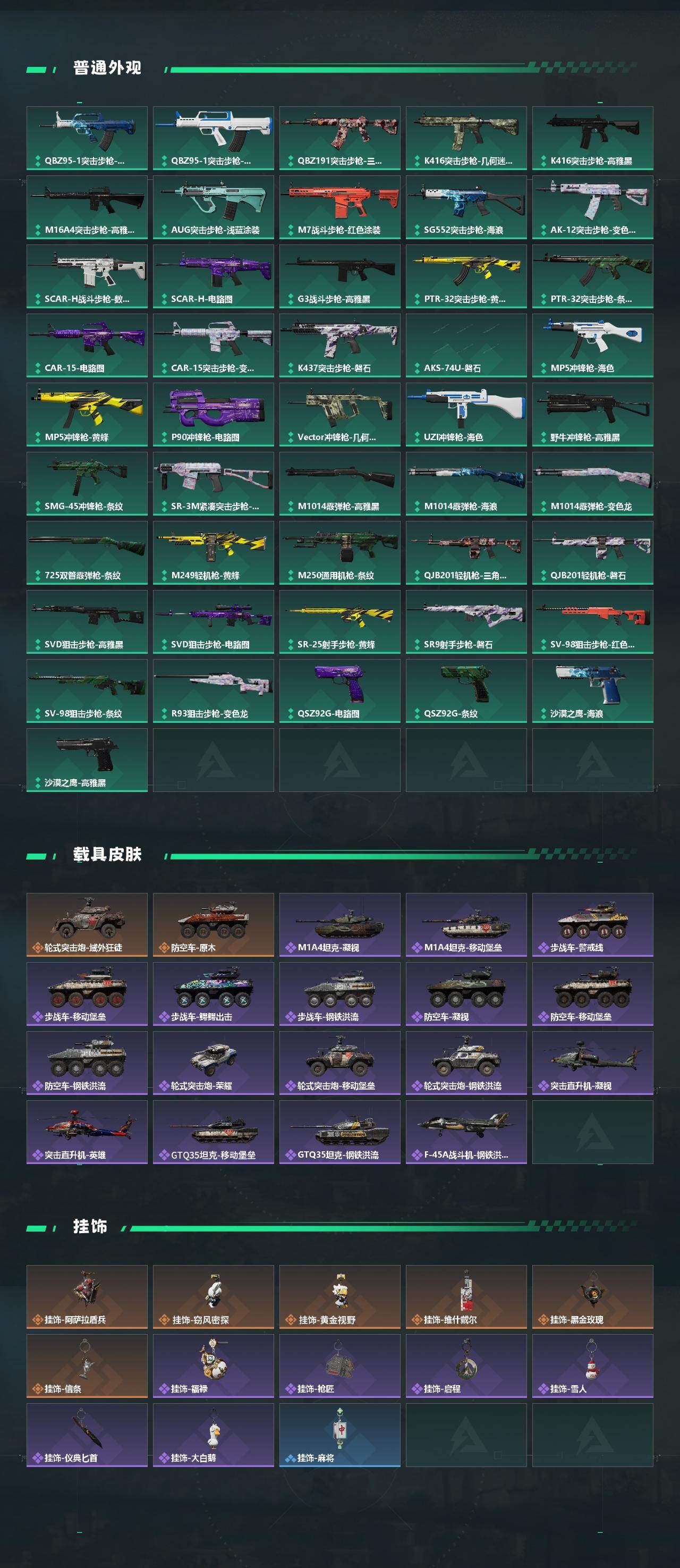Open the M7战斗步枪-红色涂装 skin

(340, 207)
